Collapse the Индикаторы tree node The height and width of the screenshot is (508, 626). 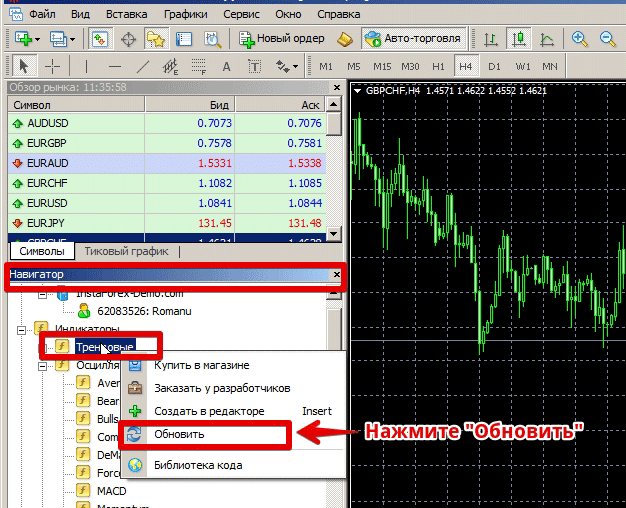[x=22, y=328]
